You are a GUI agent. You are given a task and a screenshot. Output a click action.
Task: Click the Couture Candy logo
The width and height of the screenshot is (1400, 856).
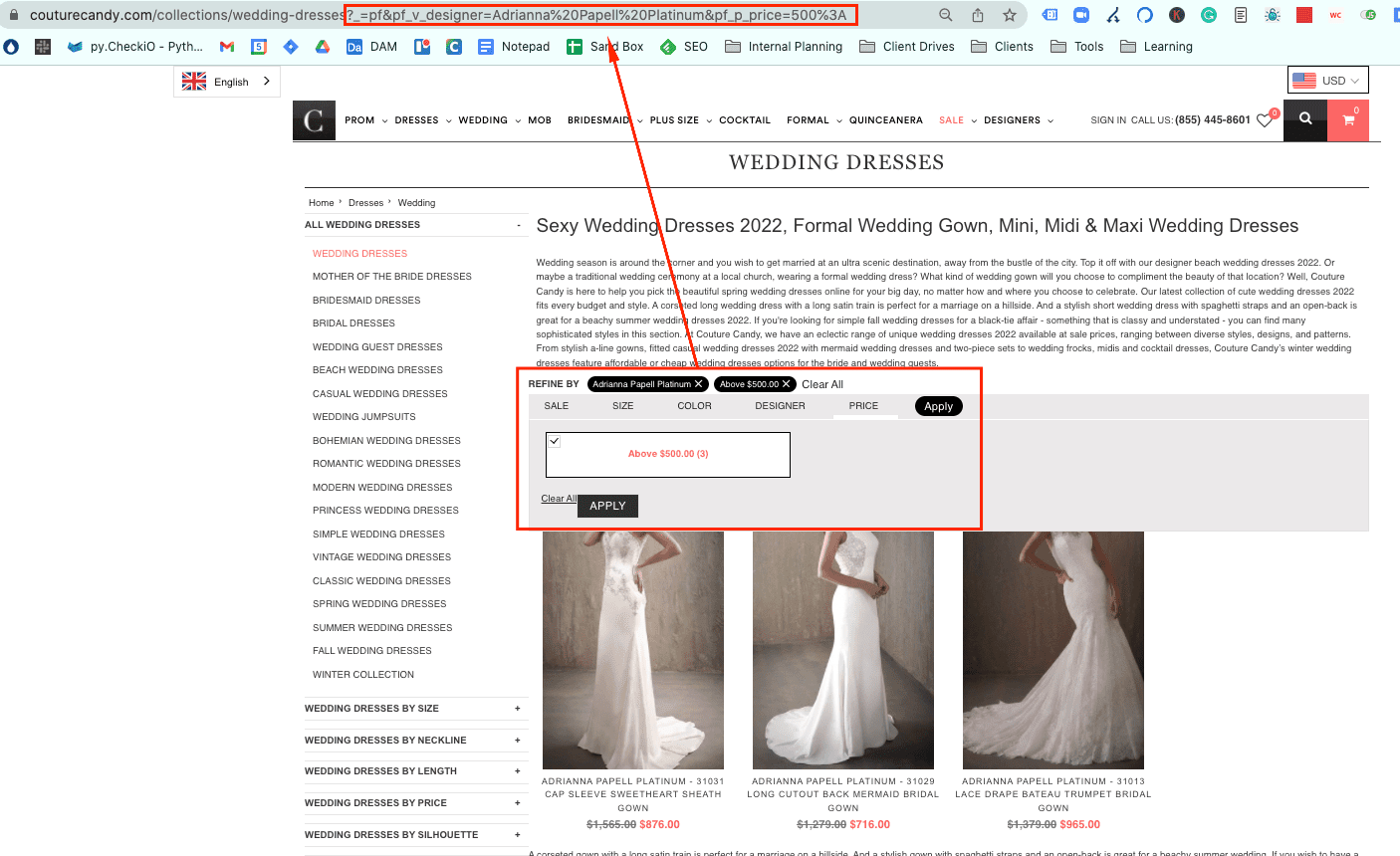click(314, 119)
